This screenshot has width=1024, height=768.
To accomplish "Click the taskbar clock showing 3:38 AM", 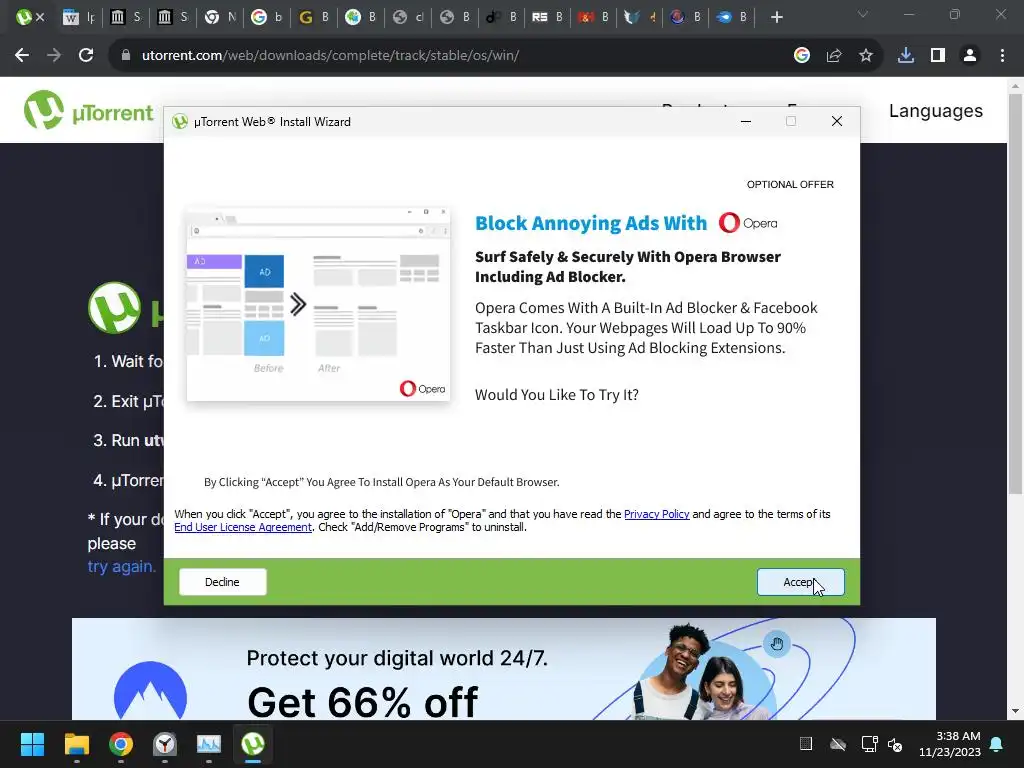I will pyautogui.click(x=950, y=744).
